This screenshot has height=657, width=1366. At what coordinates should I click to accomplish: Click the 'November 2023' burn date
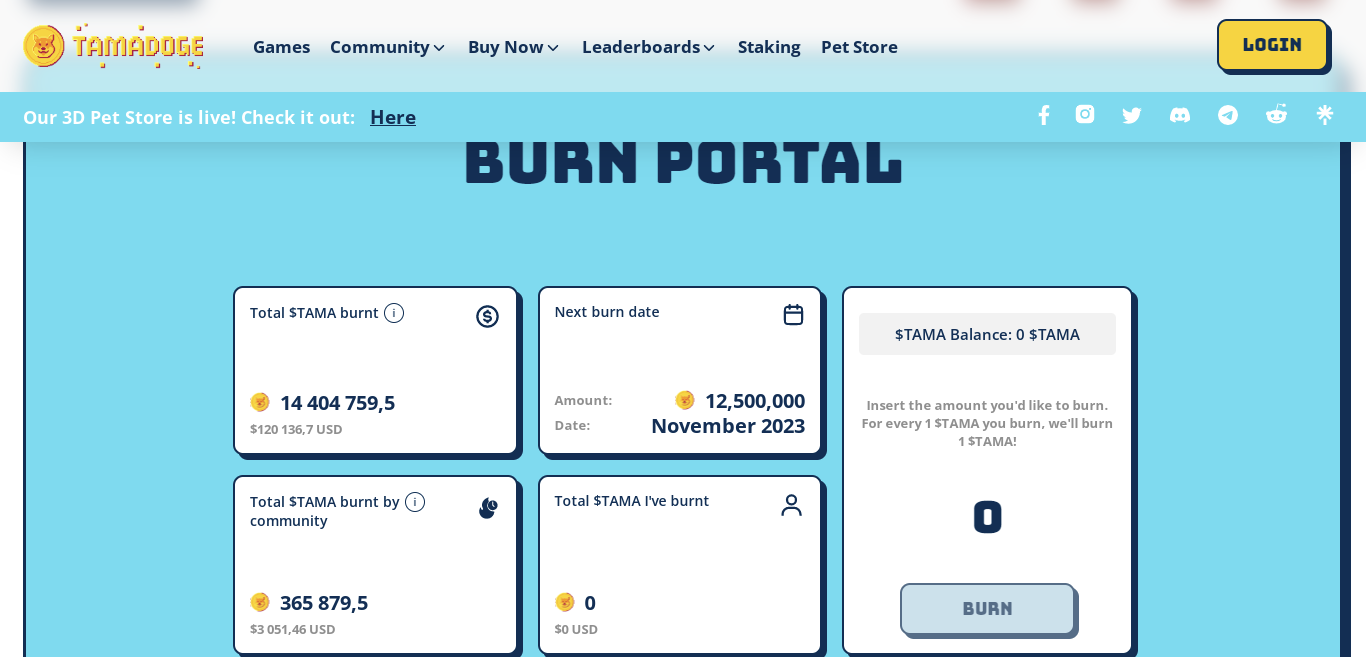coord(728,425)
